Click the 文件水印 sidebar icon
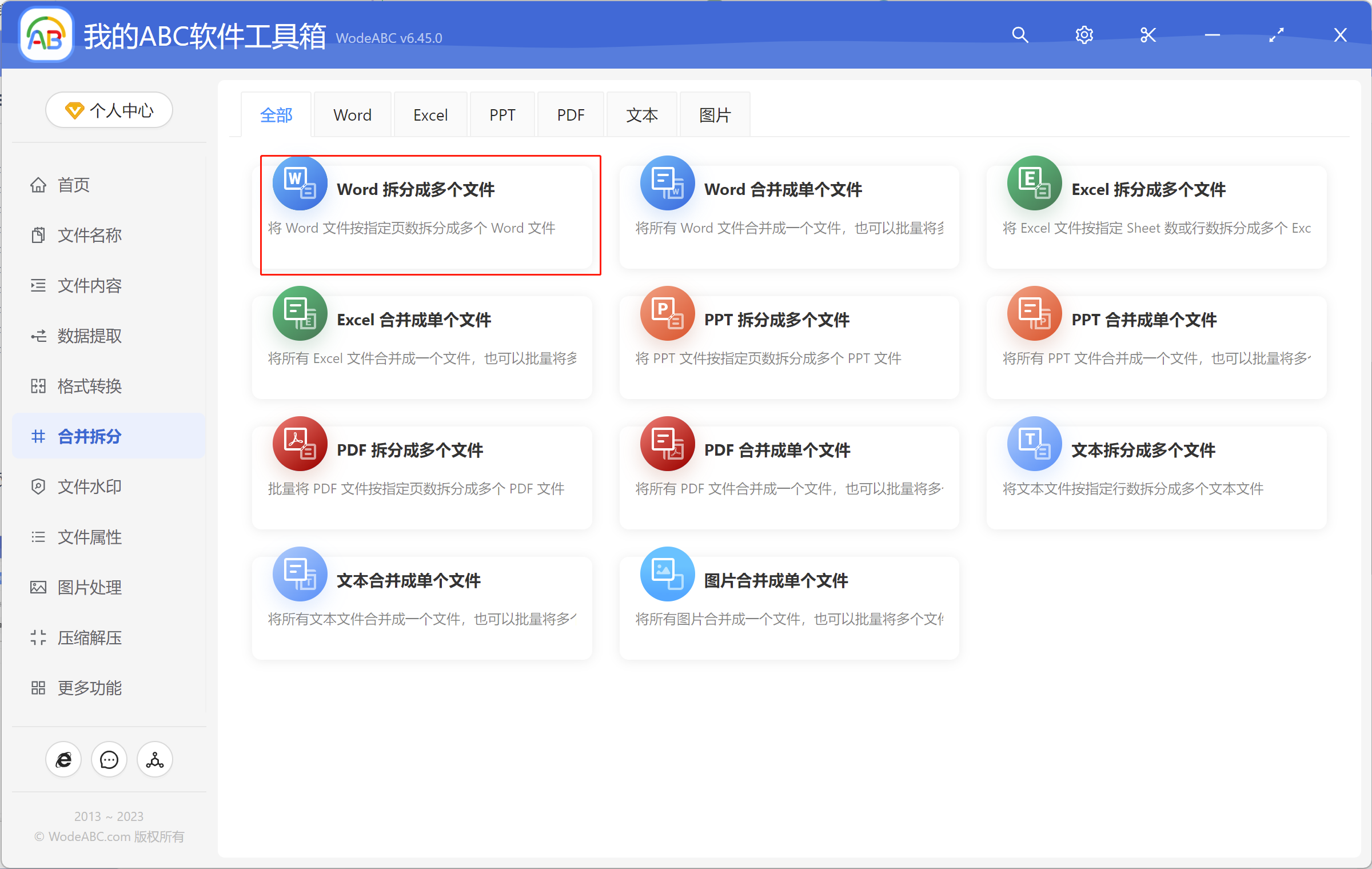The height and width of the screenshot is (869, 1372). tap(89, 487)
